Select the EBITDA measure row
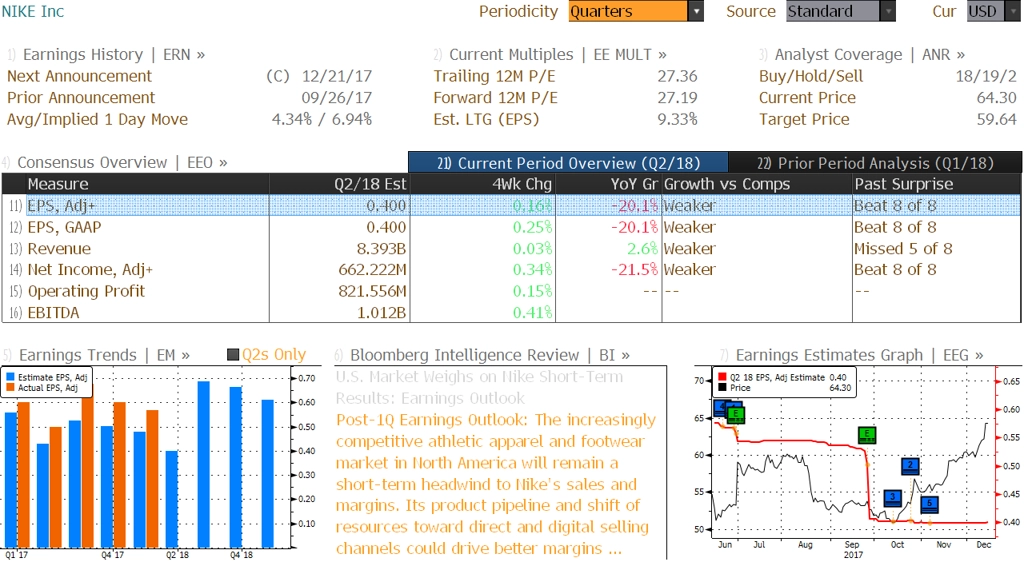The width and height of the screenshot is (1024, 562). click(x=511, y=313)
